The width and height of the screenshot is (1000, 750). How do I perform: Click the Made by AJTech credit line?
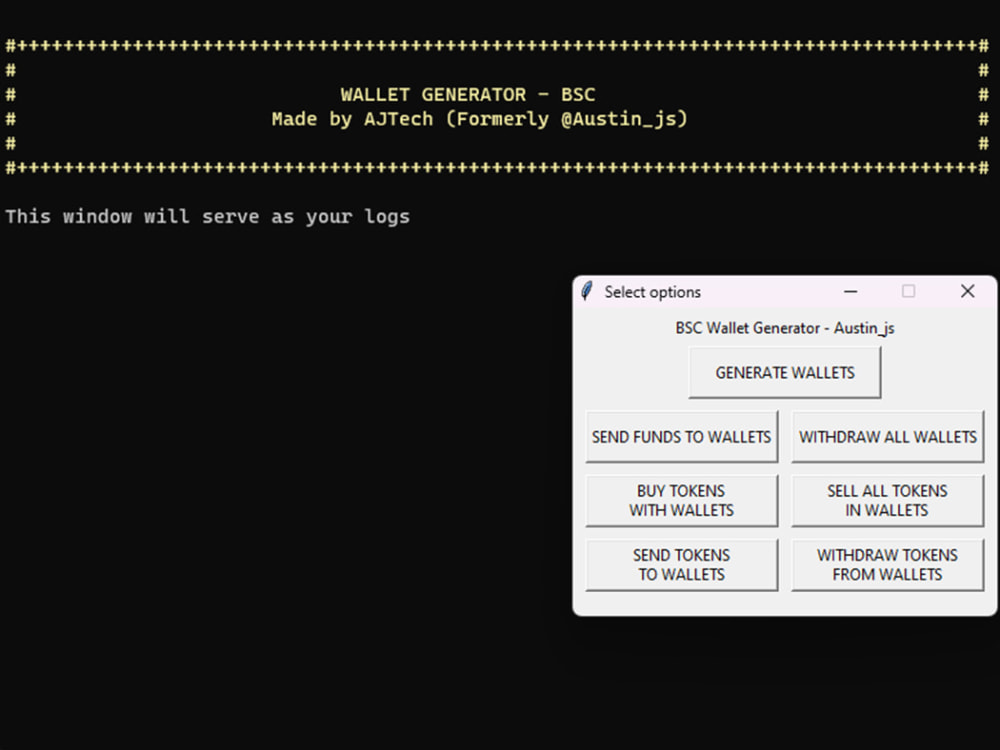coord(479,118)
